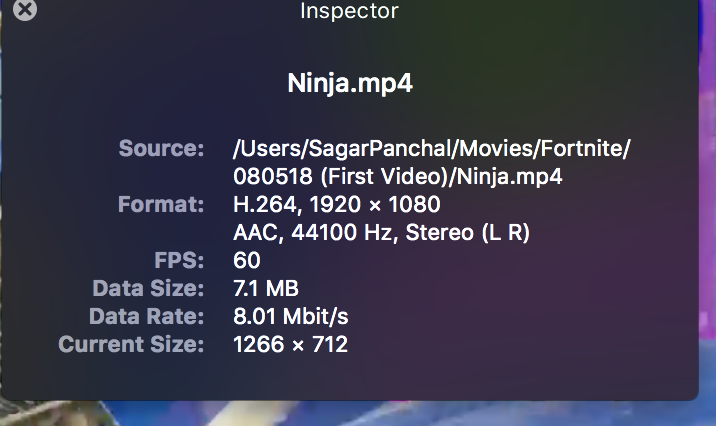Click the Format label
The width and height of the screenshot is (716, 426).
coord(160,205)
